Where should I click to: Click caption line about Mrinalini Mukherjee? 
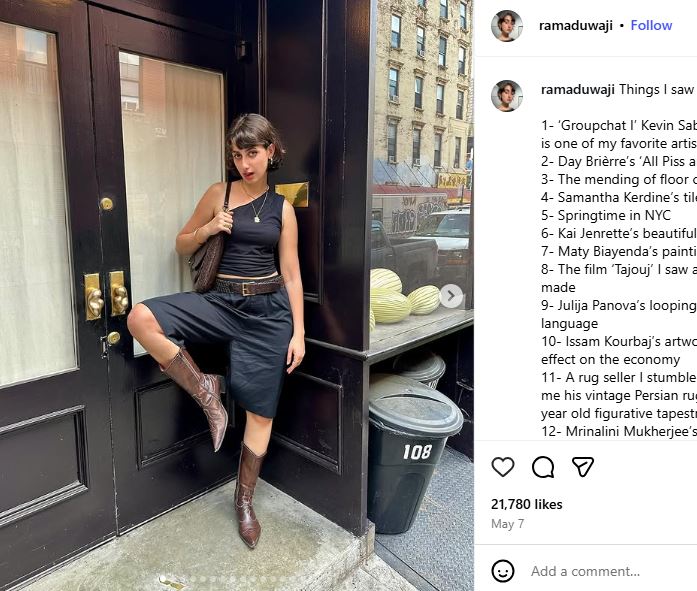[x=619, y=431]
